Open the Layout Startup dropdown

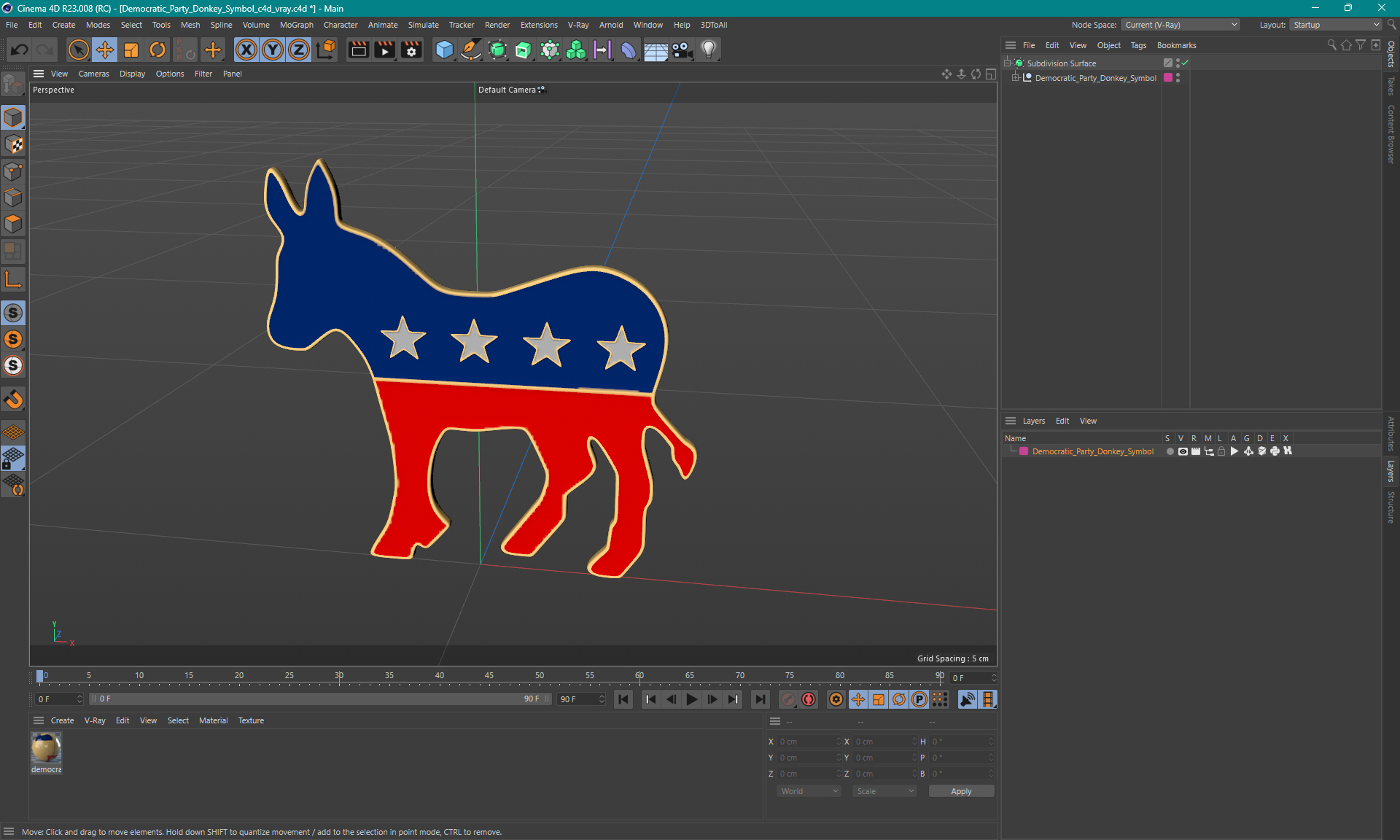[x=1336, y=25]
